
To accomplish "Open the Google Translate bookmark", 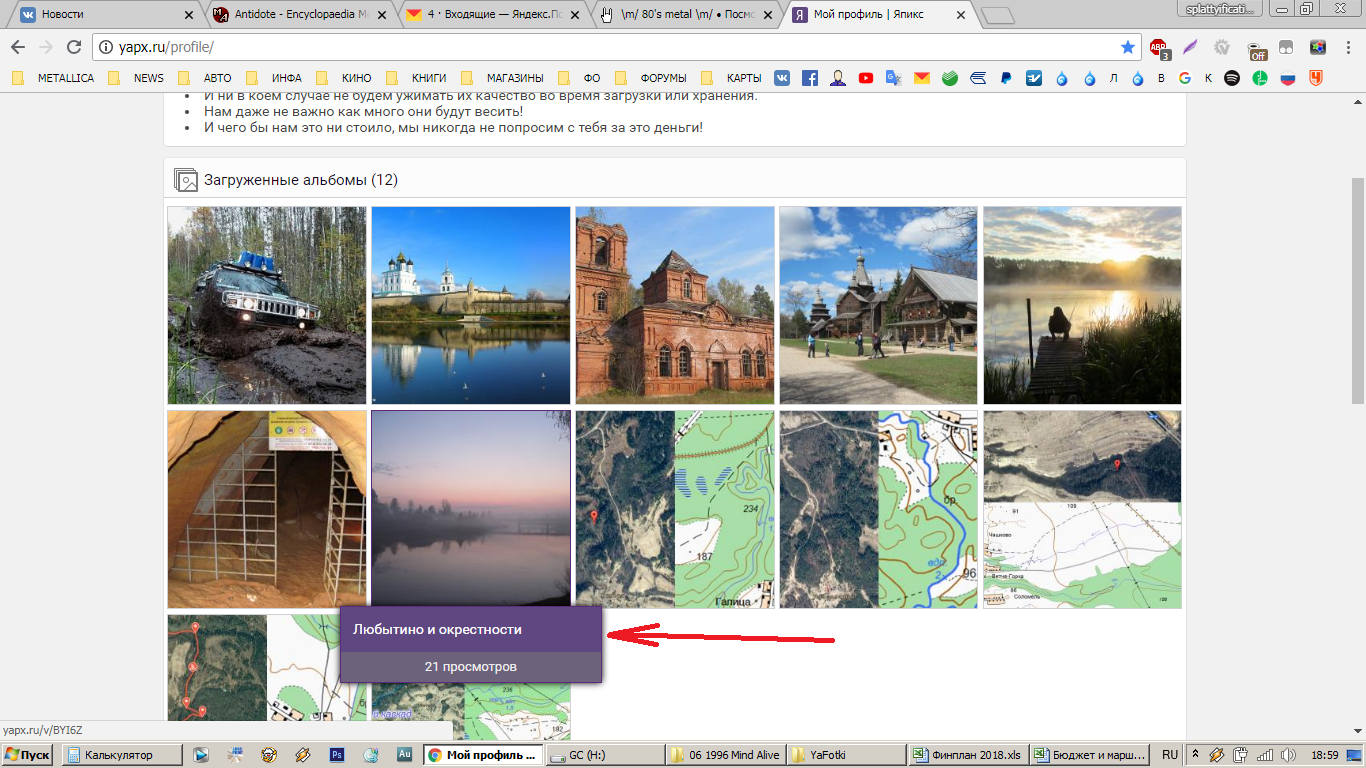I will click(893, 78).
